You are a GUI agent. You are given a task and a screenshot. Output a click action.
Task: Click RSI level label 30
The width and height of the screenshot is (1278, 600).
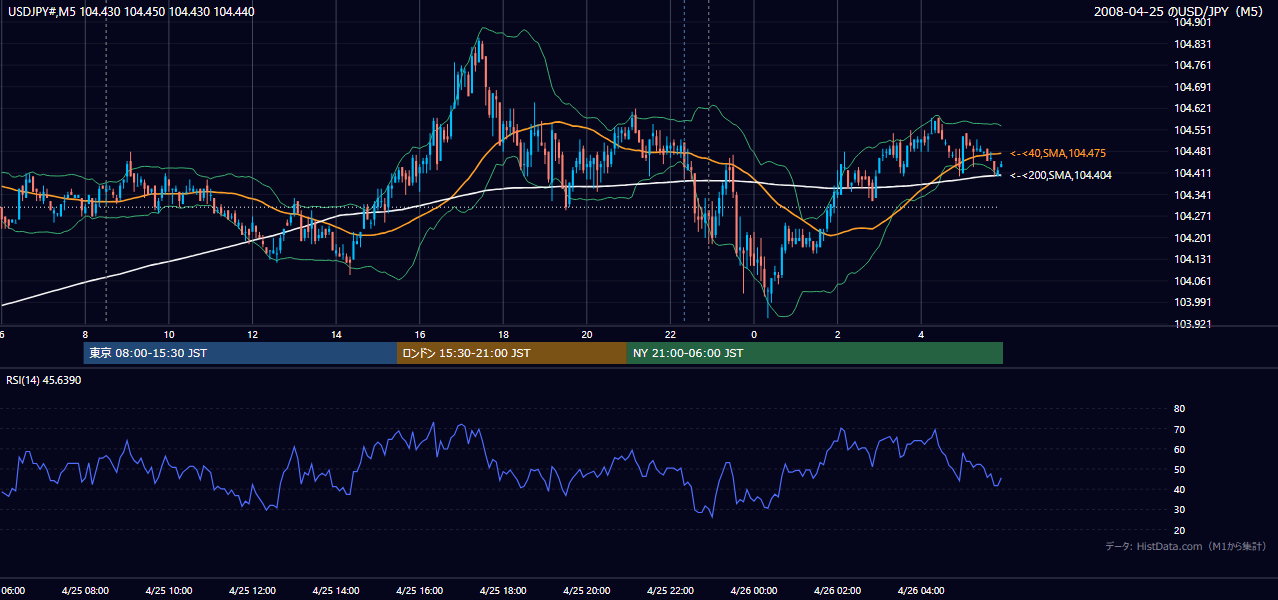point(1179,509)
